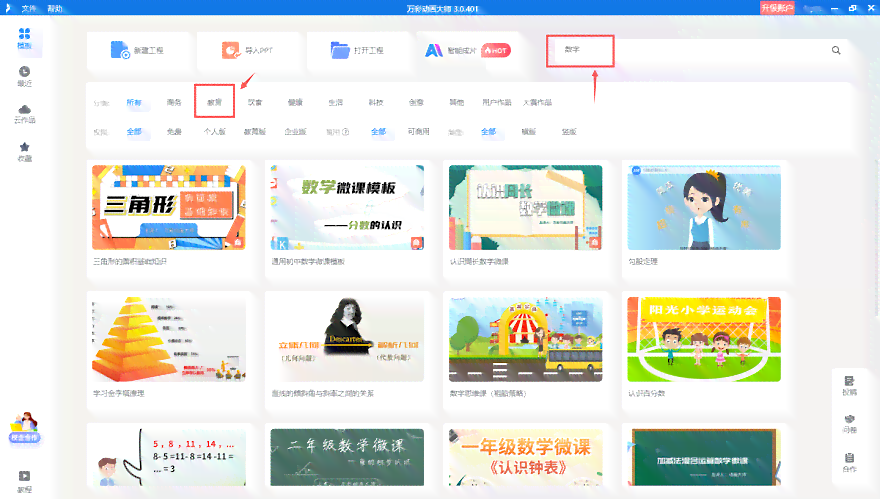The height and width of the screenshot is (499, 880).
Task: Click the 升级账户 upgrade account button
Action: 777,8
